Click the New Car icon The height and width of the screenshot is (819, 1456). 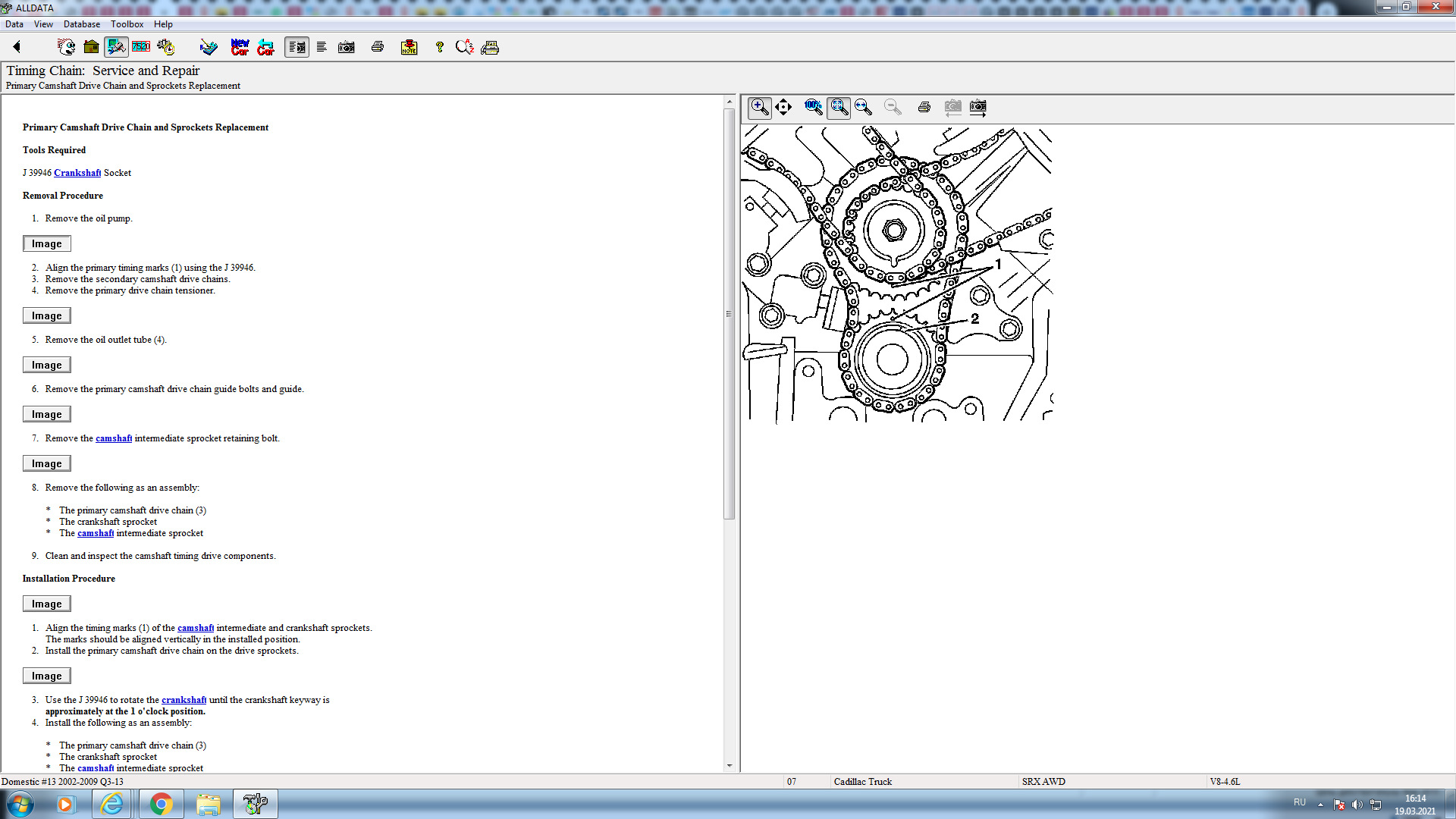point(240,47)
